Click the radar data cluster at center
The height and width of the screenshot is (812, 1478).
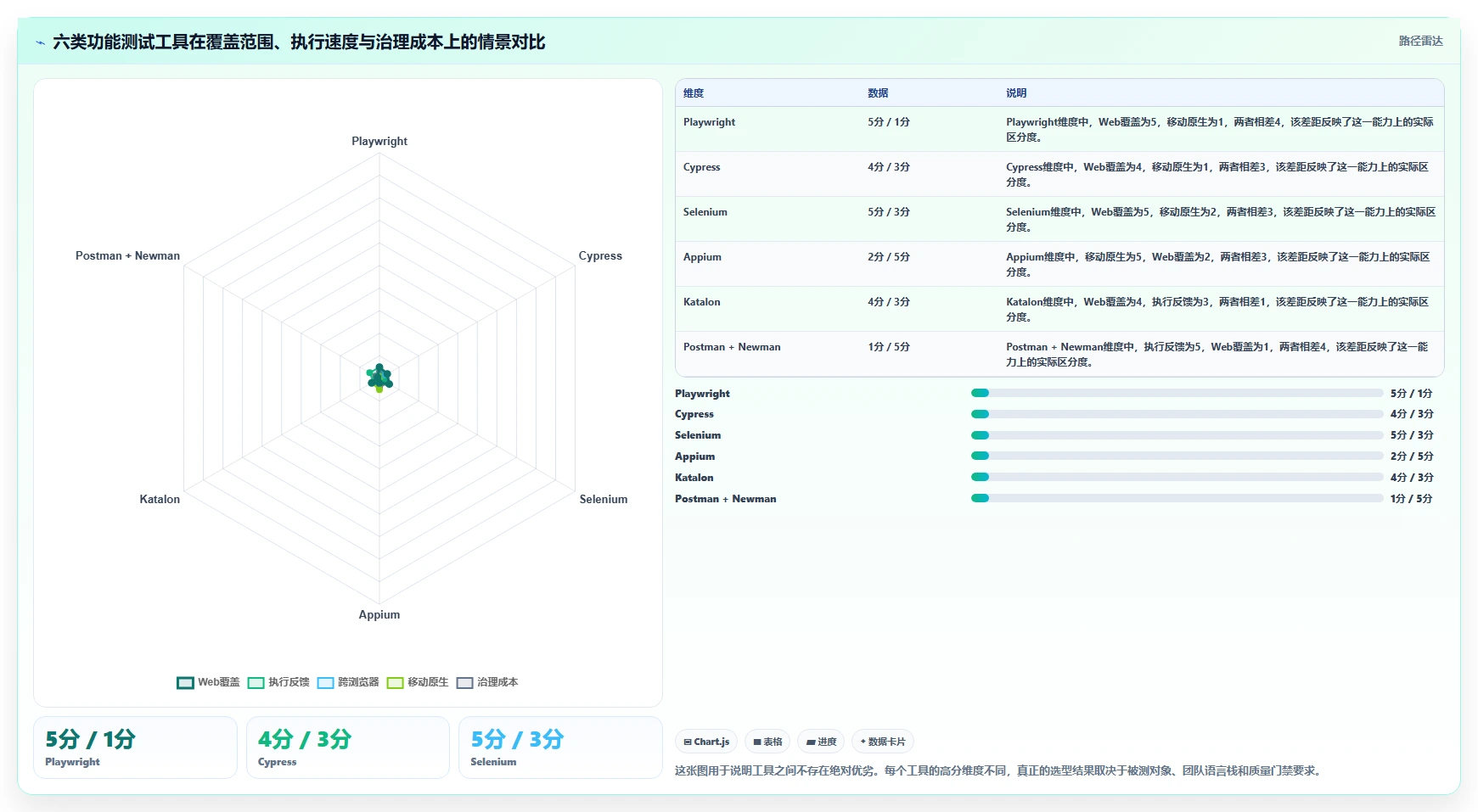(379, 378)
